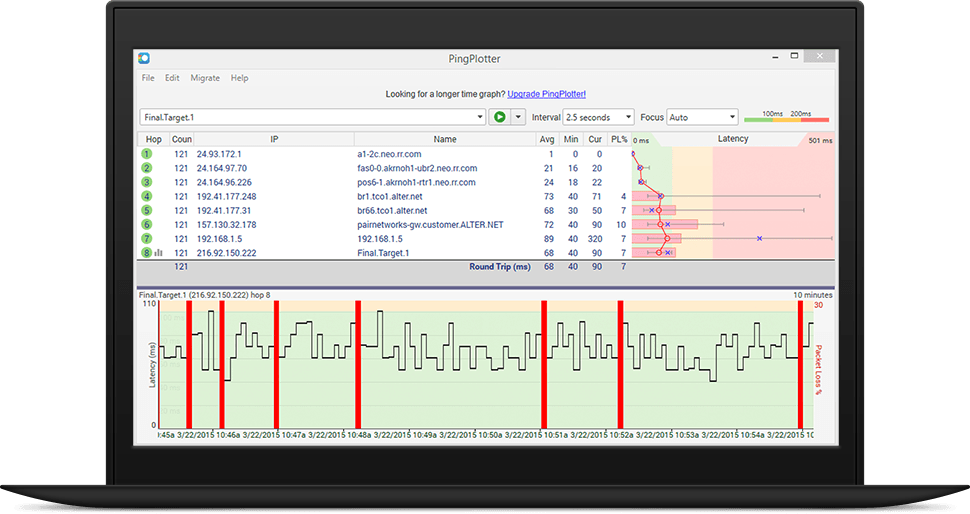Viewport: 970px width, 514px height.
Task: Click the IP column header
Action: coord(274,139)
